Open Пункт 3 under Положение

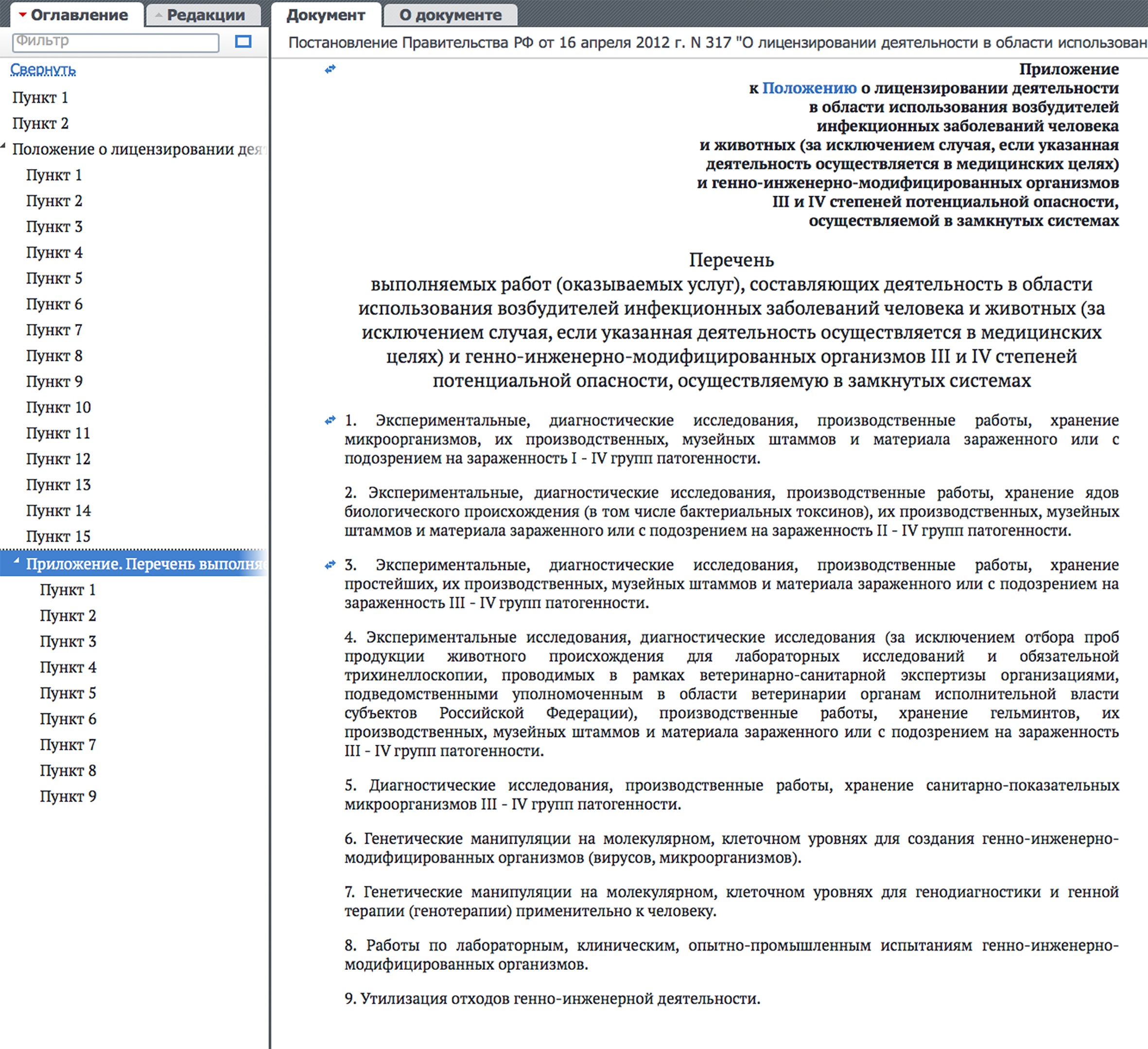(54, 226)
